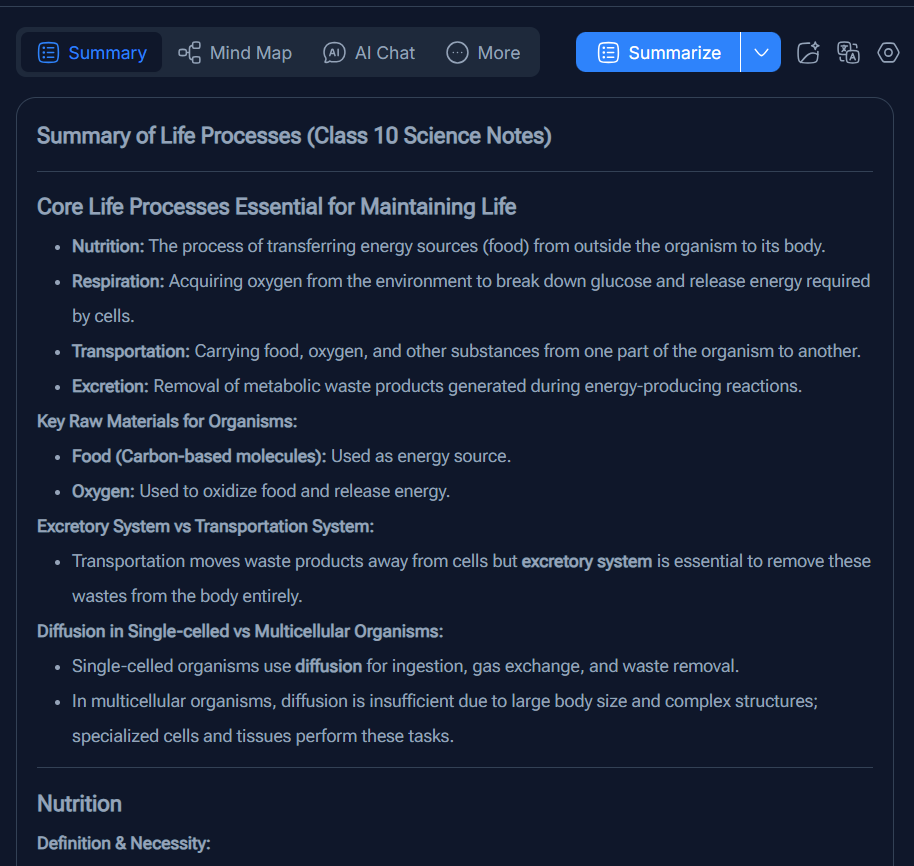Click the Nutrition section heading
Screen dimensions: 914x866
[x=79, y=804]
